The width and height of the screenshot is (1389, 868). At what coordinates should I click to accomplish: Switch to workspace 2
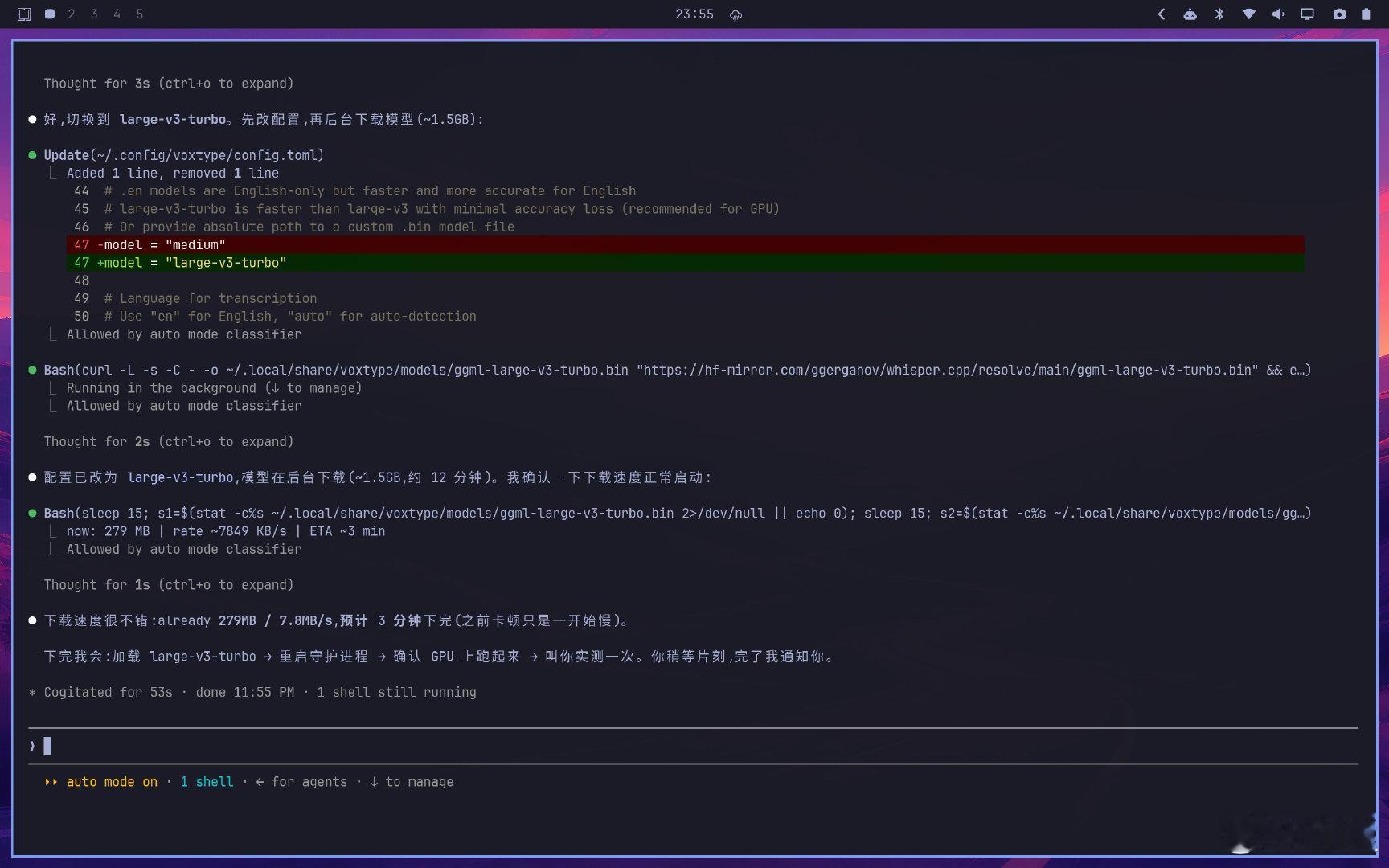point(72,14)
